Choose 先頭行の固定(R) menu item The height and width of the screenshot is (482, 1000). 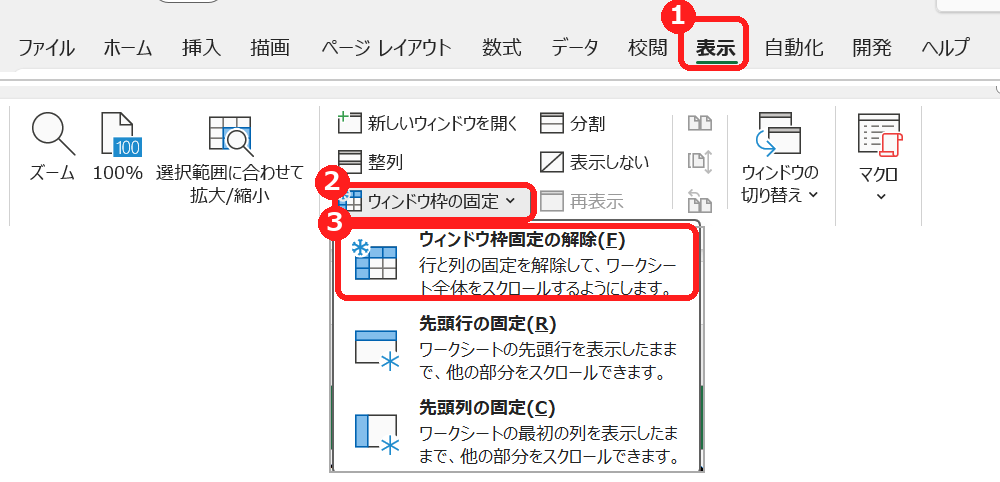515,347
